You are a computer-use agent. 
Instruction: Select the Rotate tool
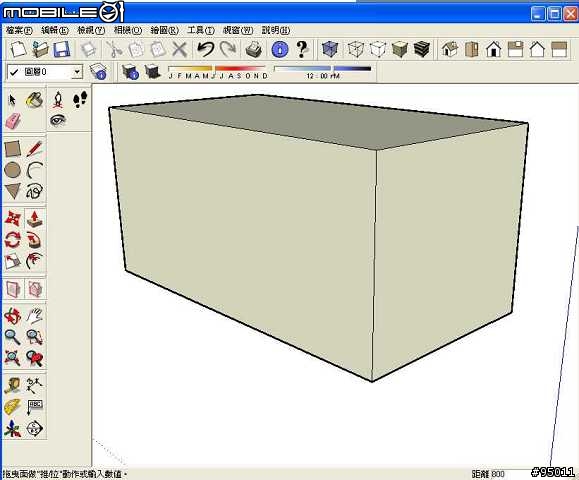13,240
